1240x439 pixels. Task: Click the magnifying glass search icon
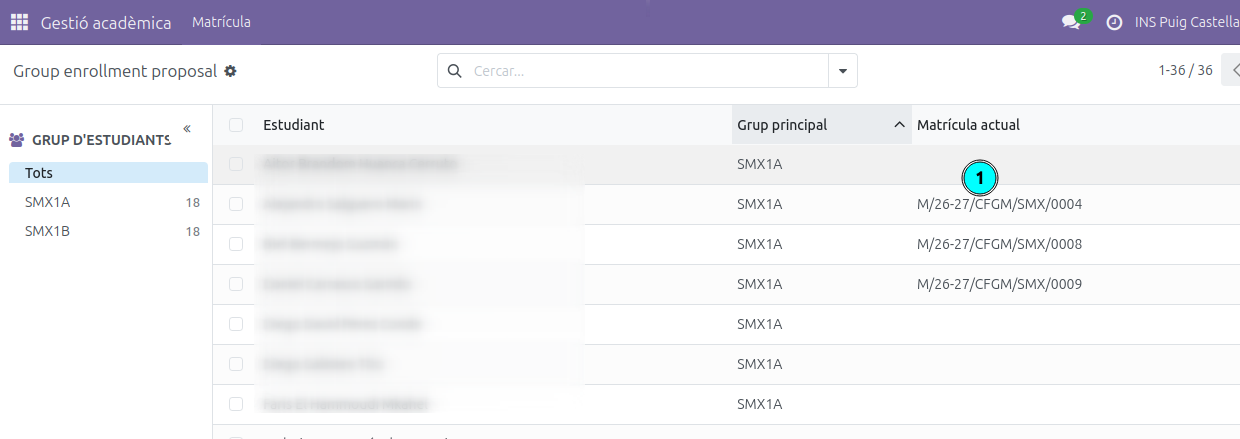455,71
